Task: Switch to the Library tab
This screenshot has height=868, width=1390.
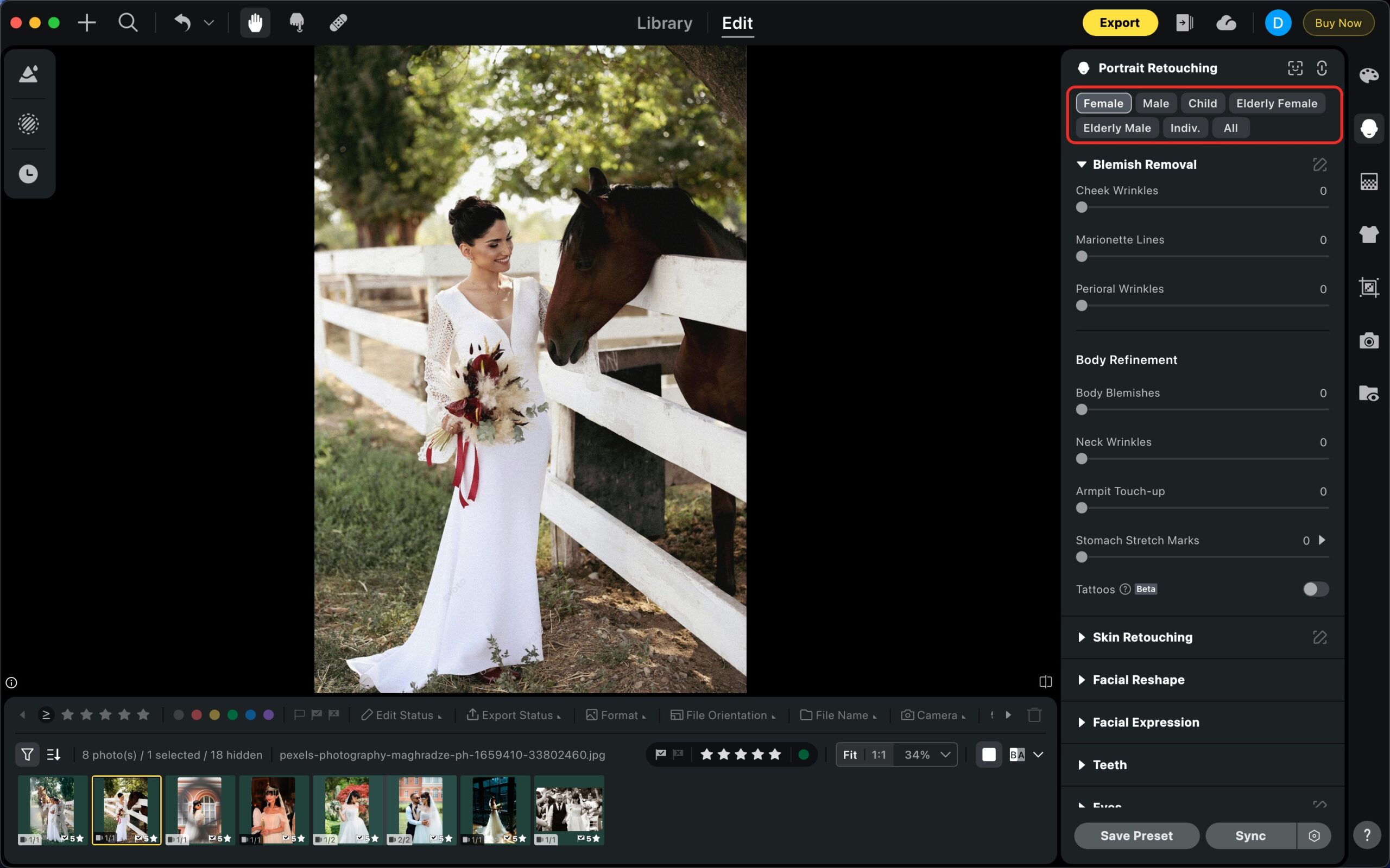Action: pos(664,23)
